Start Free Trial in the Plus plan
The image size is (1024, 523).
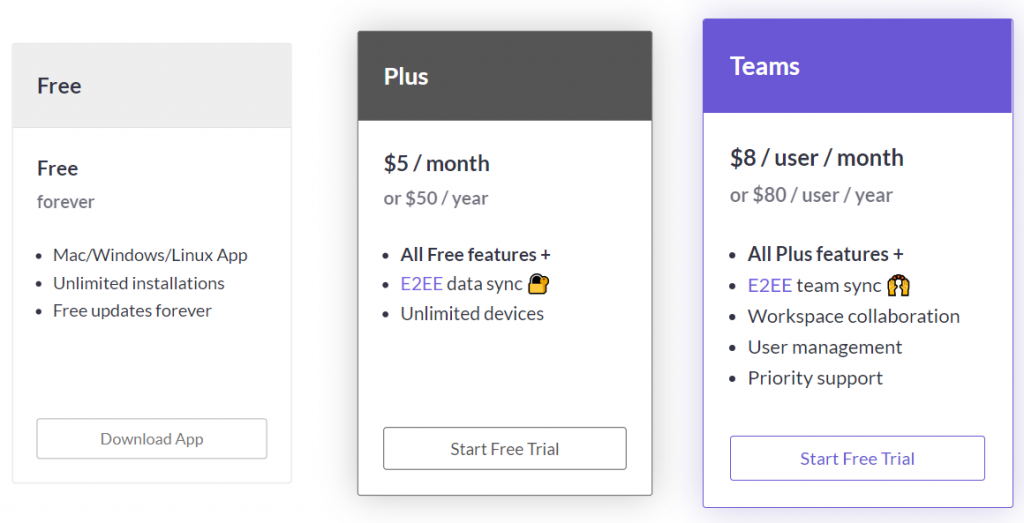(505, 449)
